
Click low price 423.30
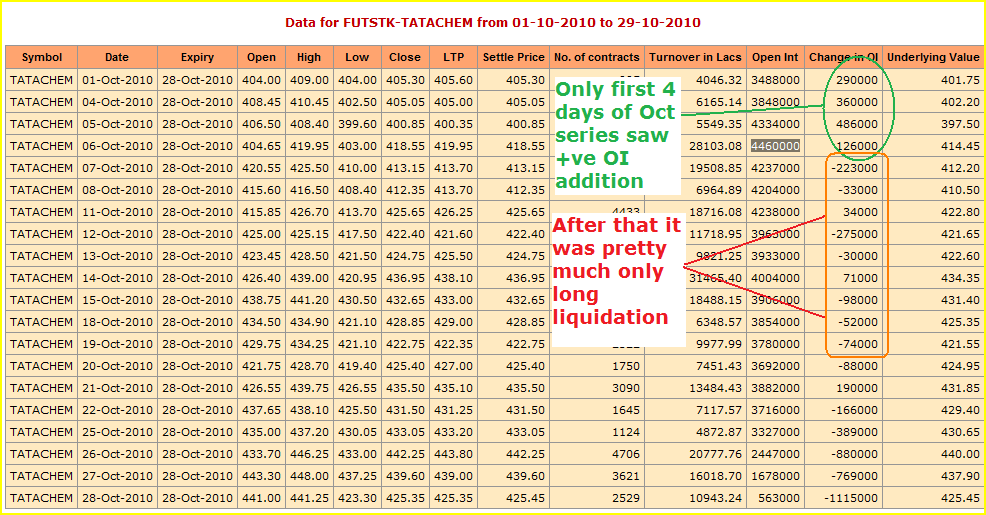[x=357, y=498]
